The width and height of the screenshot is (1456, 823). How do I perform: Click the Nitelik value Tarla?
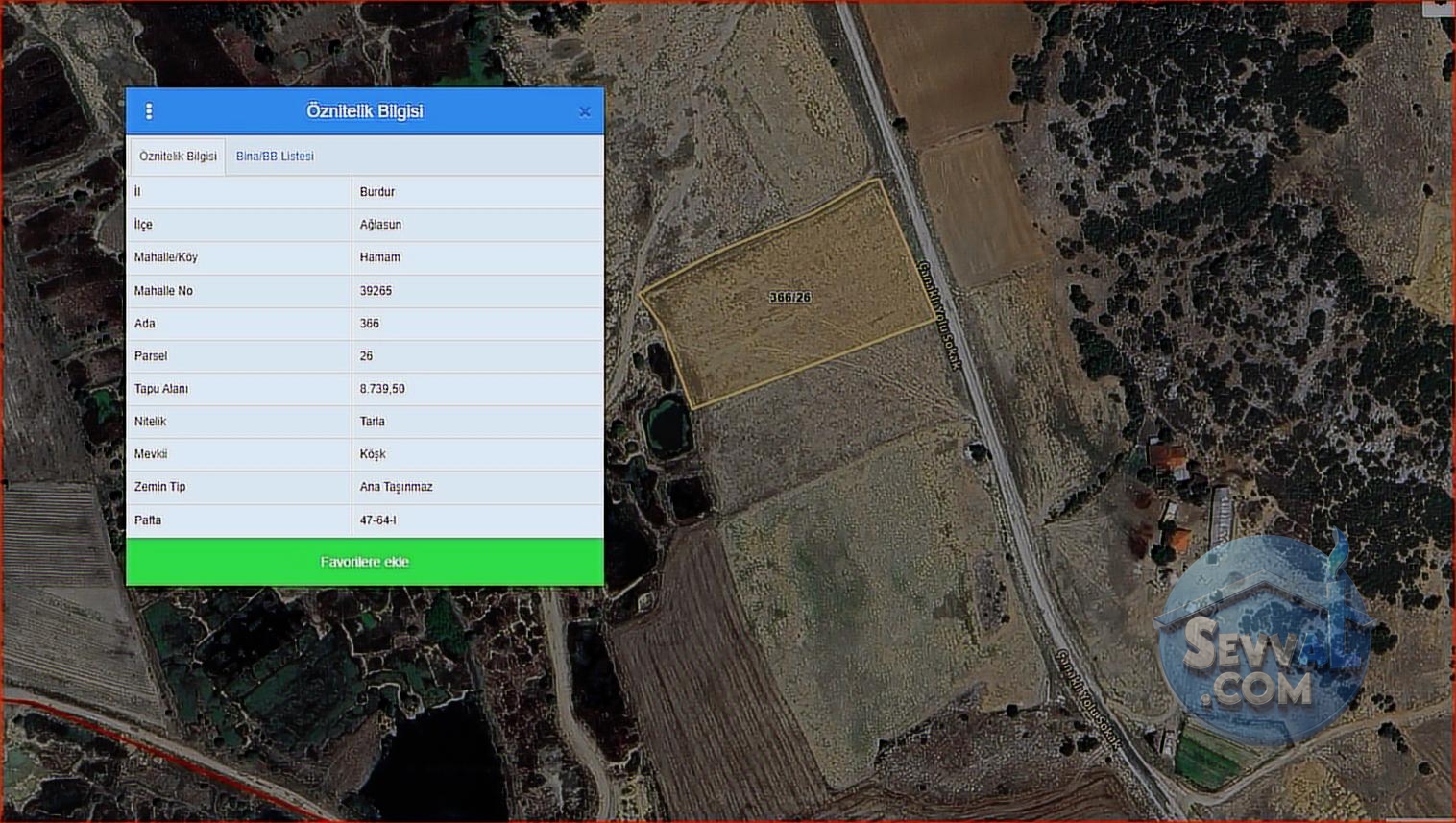[373, 422]
